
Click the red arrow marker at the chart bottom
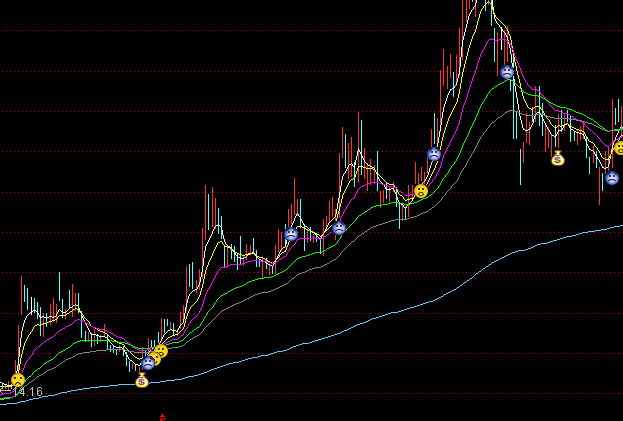(x=163, y=416)
